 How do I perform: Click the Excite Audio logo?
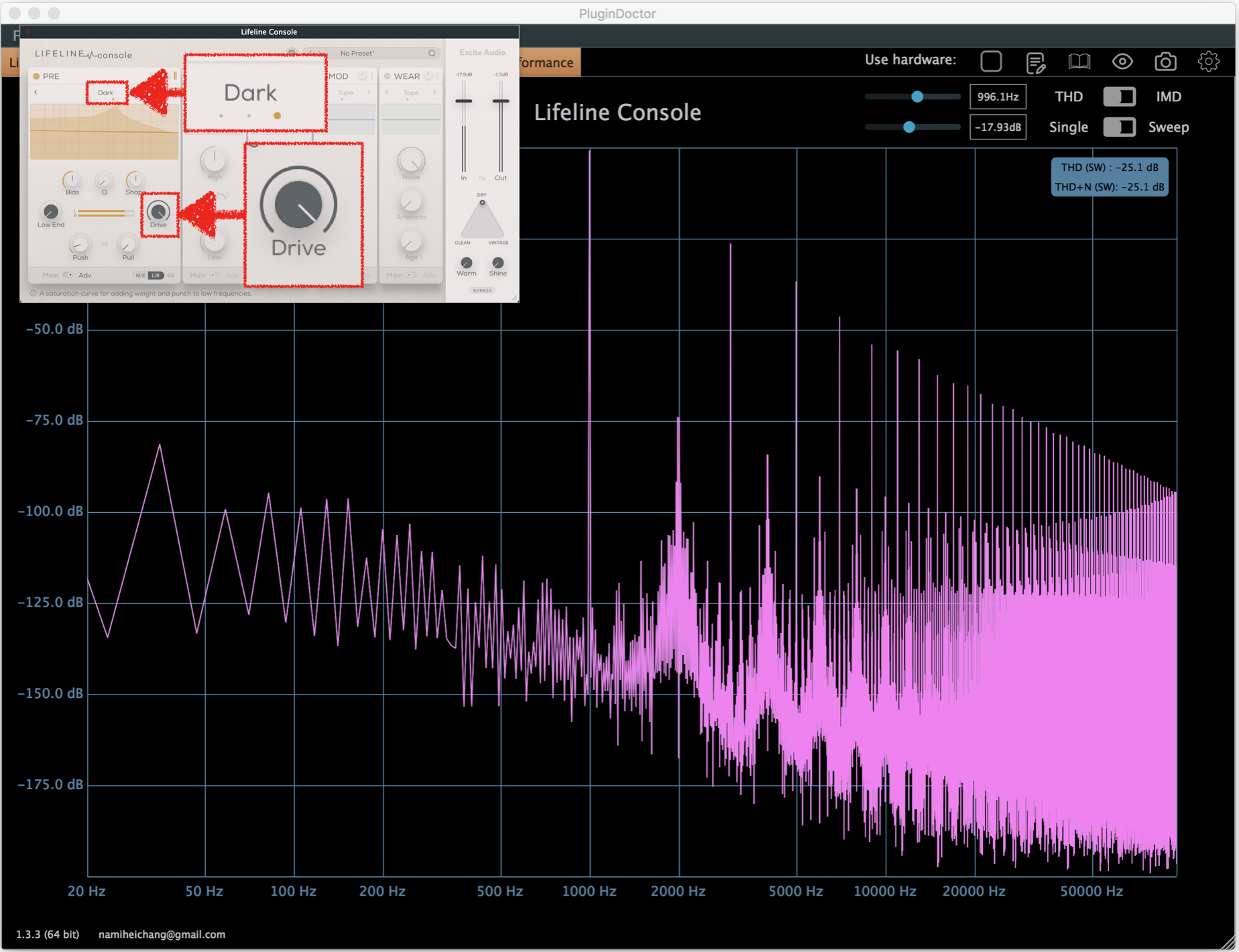(483, 52)
